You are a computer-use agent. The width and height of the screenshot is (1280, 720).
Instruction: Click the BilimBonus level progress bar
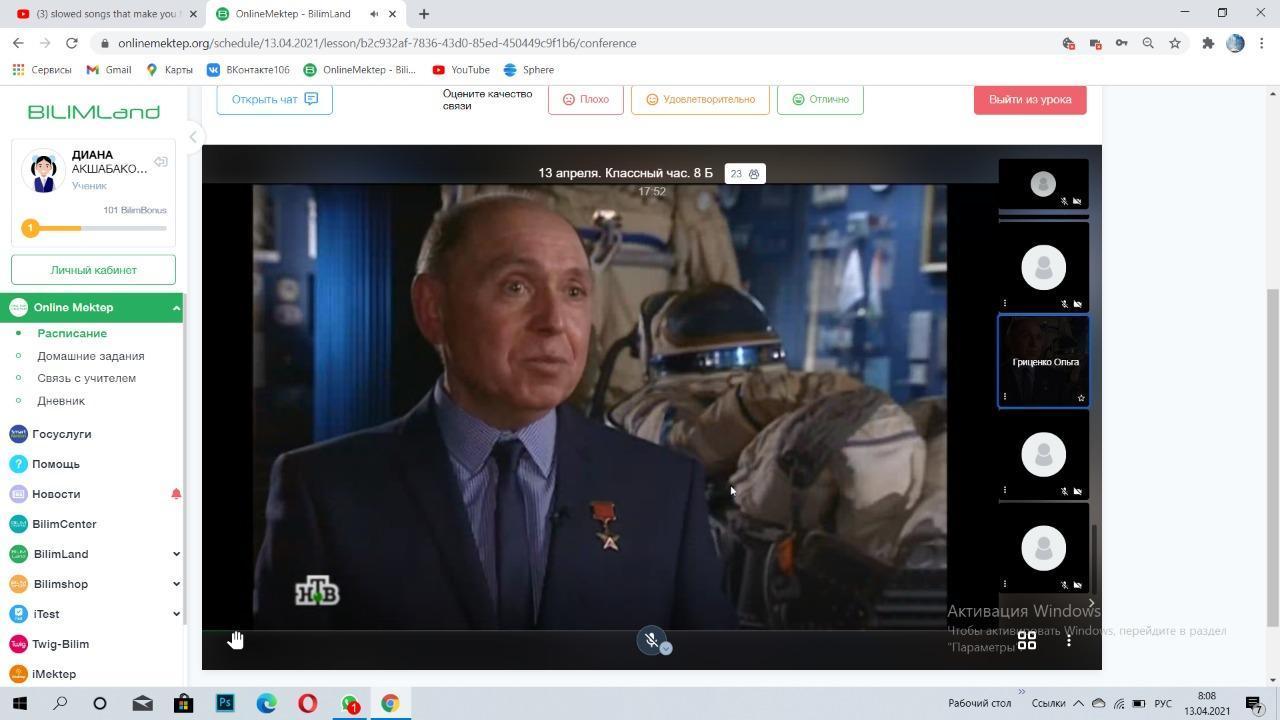coord(97,228)
